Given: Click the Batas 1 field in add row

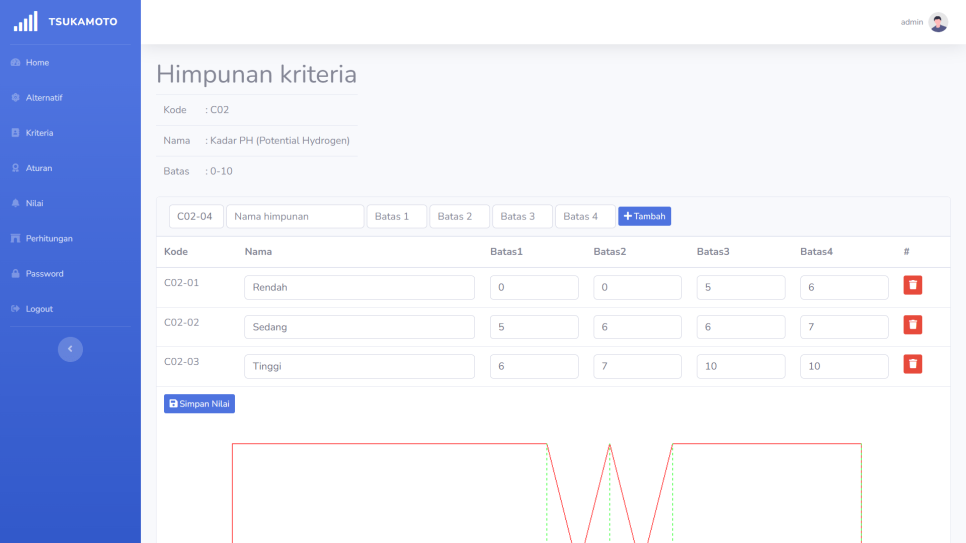Looking at the screenshot, I should tap(397, 217).
